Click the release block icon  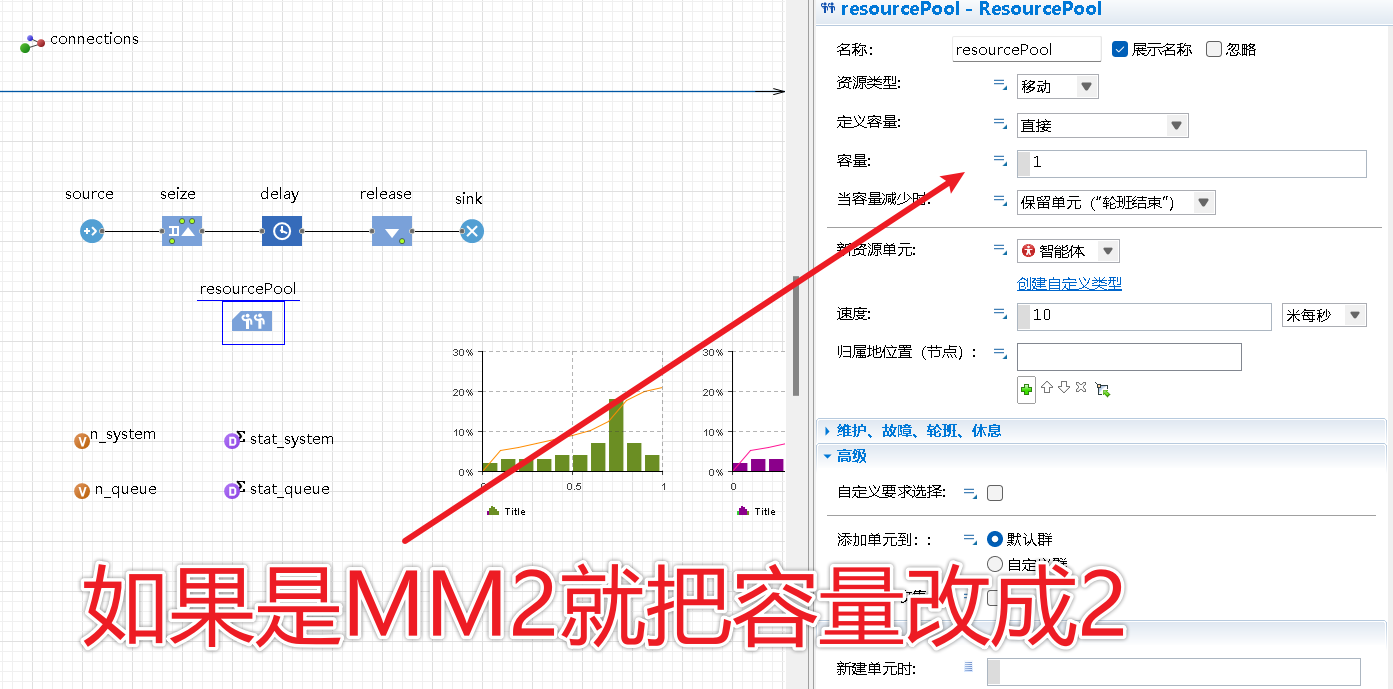click(391, 231)
